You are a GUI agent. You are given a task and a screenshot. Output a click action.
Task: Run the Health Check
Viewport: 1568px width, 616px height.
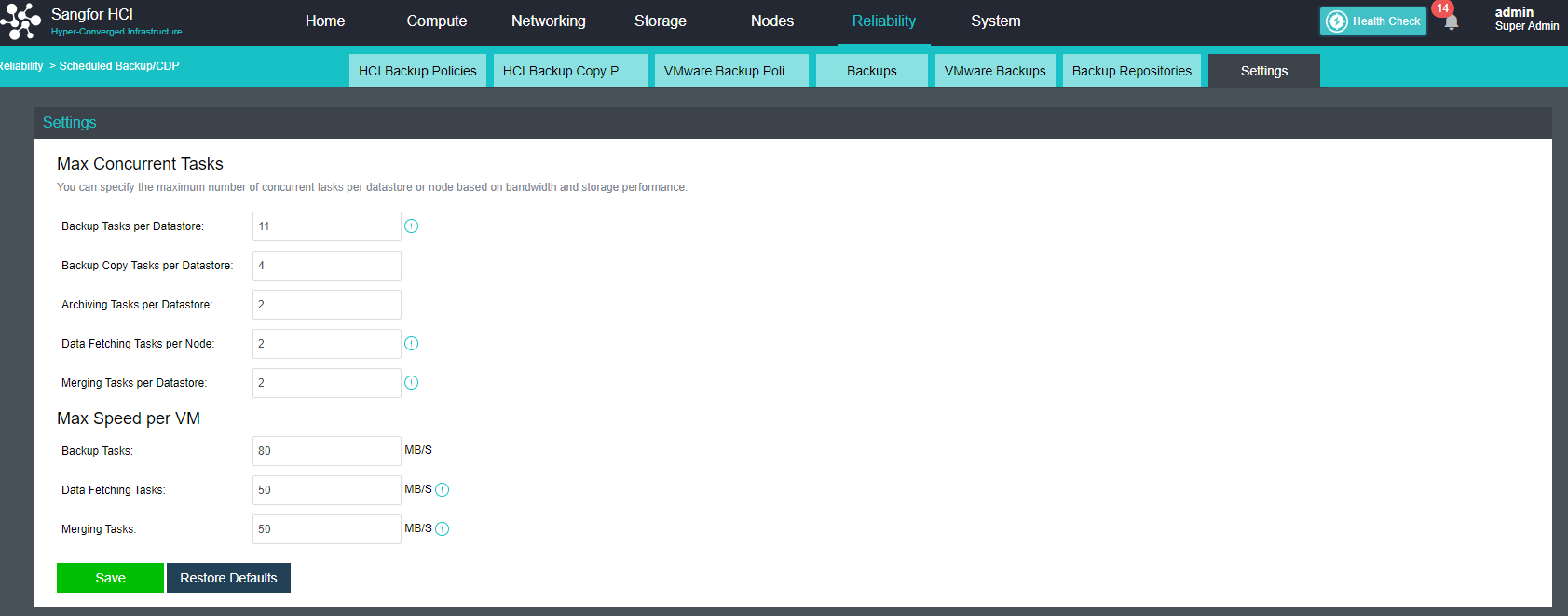tap(1372, 21)
